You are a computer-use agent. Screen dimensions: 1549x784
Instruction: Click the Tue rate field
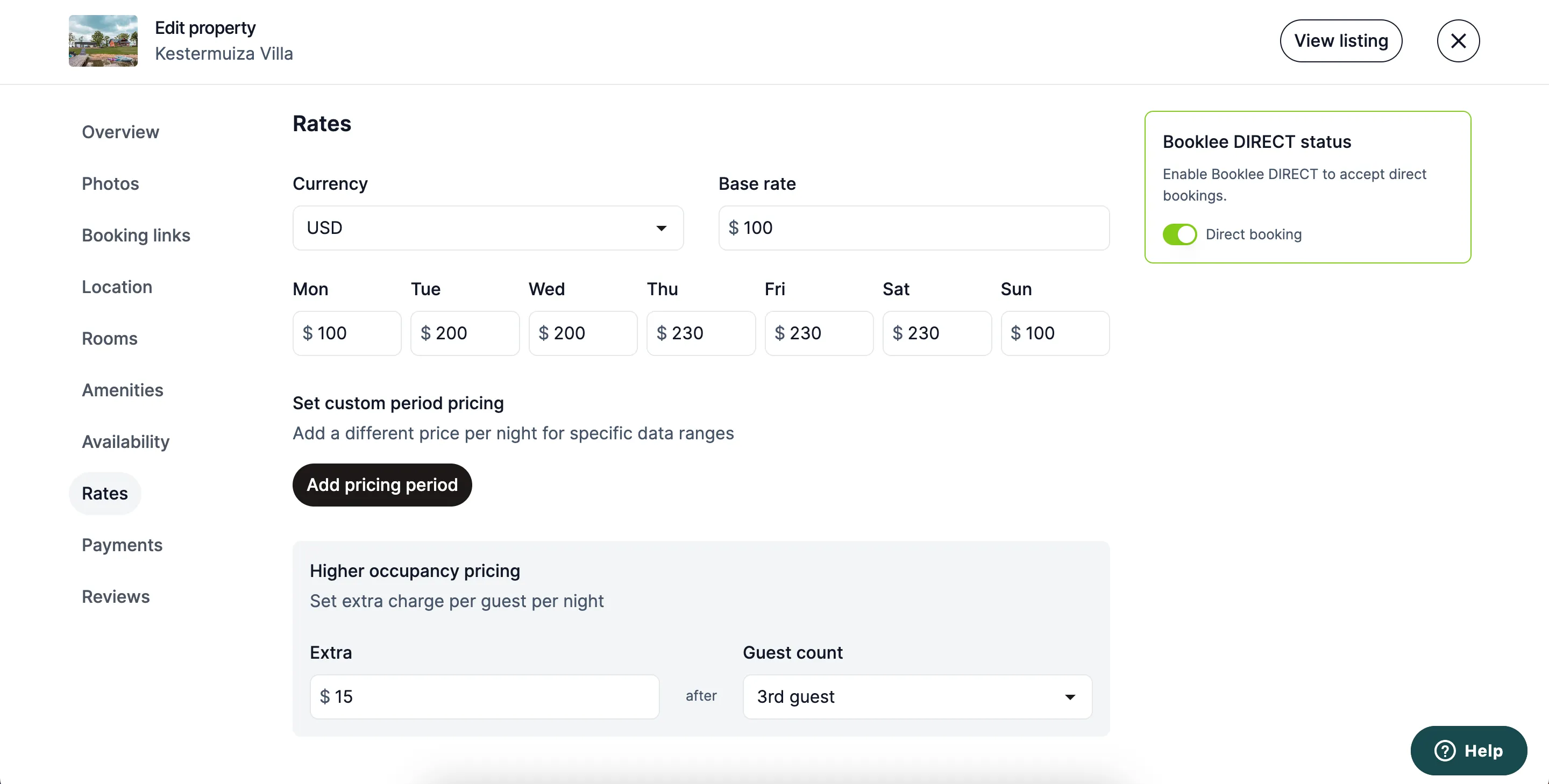(x=465, y=333)
